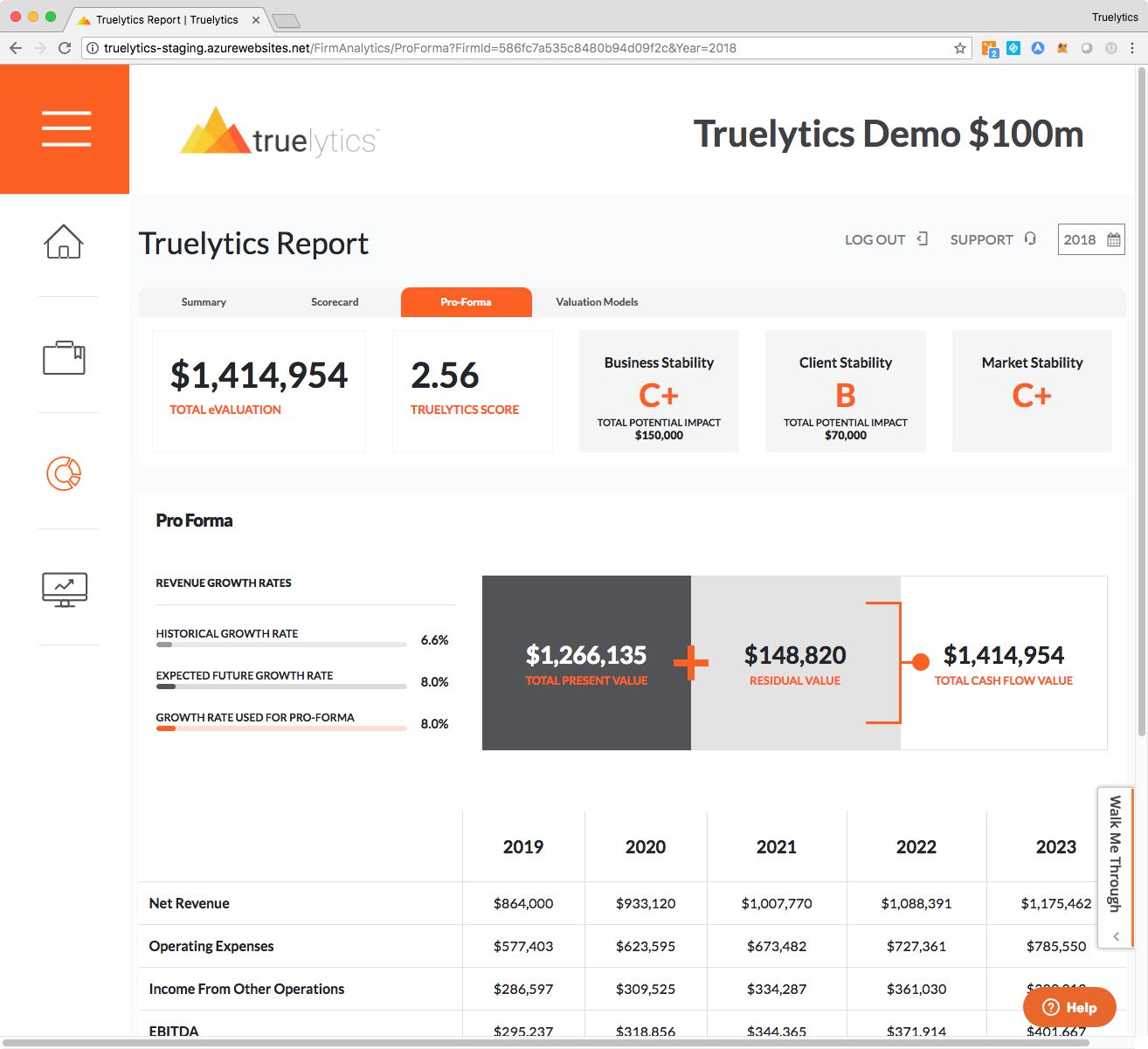
Task: Open the pie chart analytics sidebar icon
Action: click(x=64, y=473)
